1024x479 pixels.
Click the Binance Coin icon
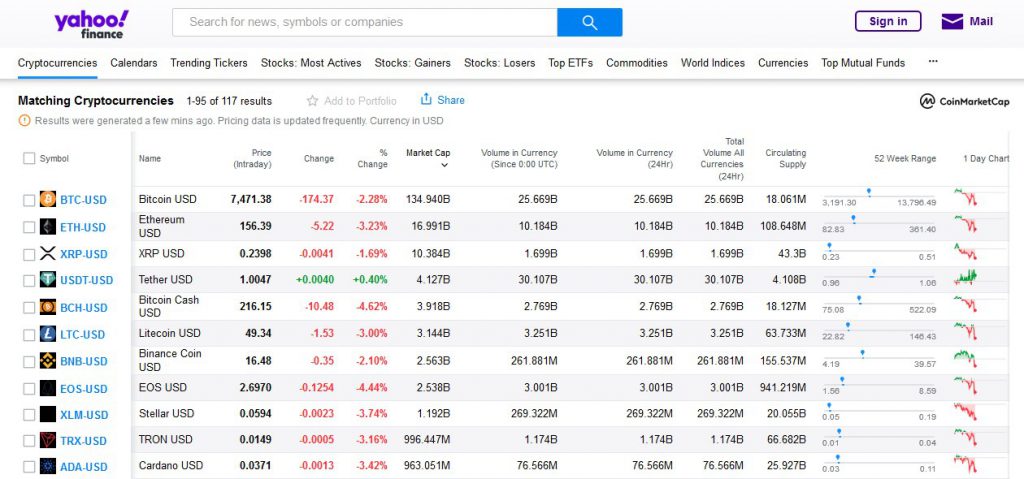click(x=48, y=361)
